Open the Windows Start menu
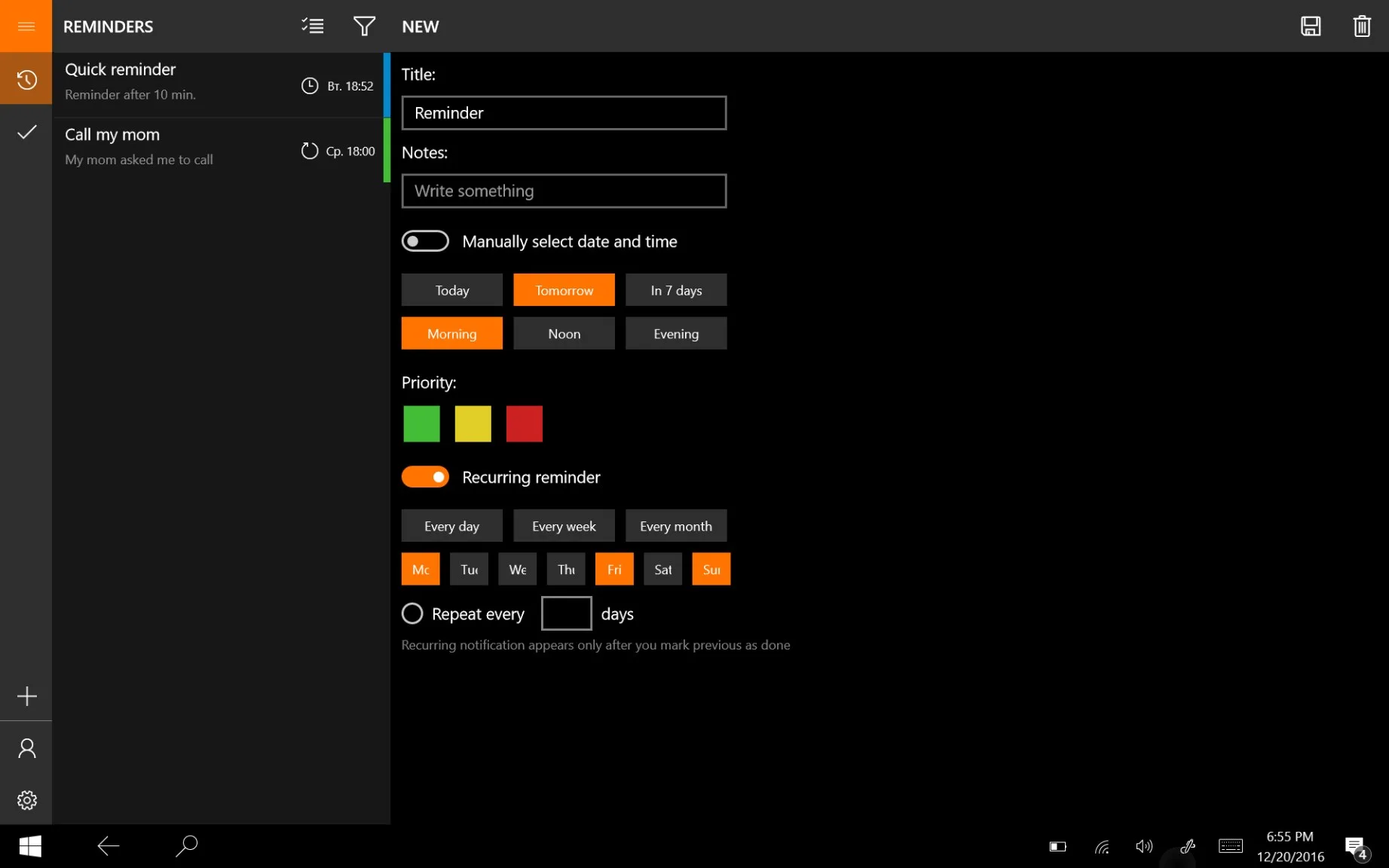1389x868 pixels. (30, 846)
